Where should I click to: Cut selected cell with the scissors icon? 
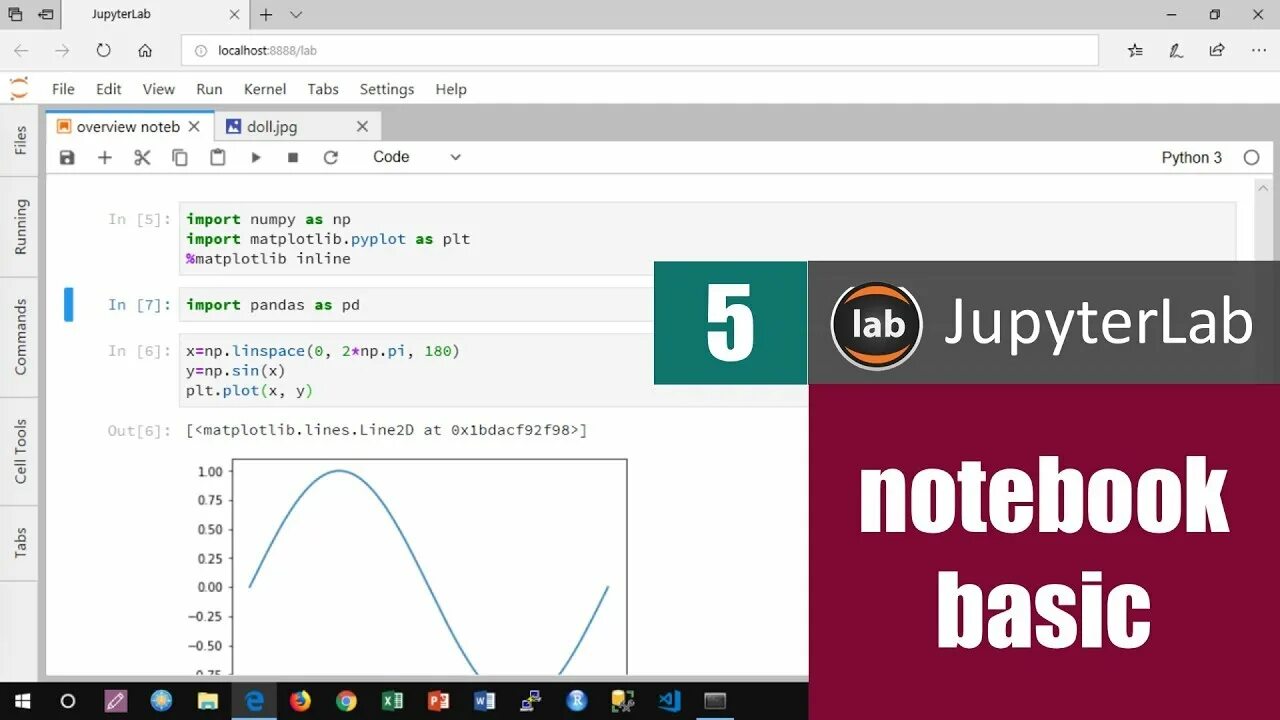click(142, 157)
